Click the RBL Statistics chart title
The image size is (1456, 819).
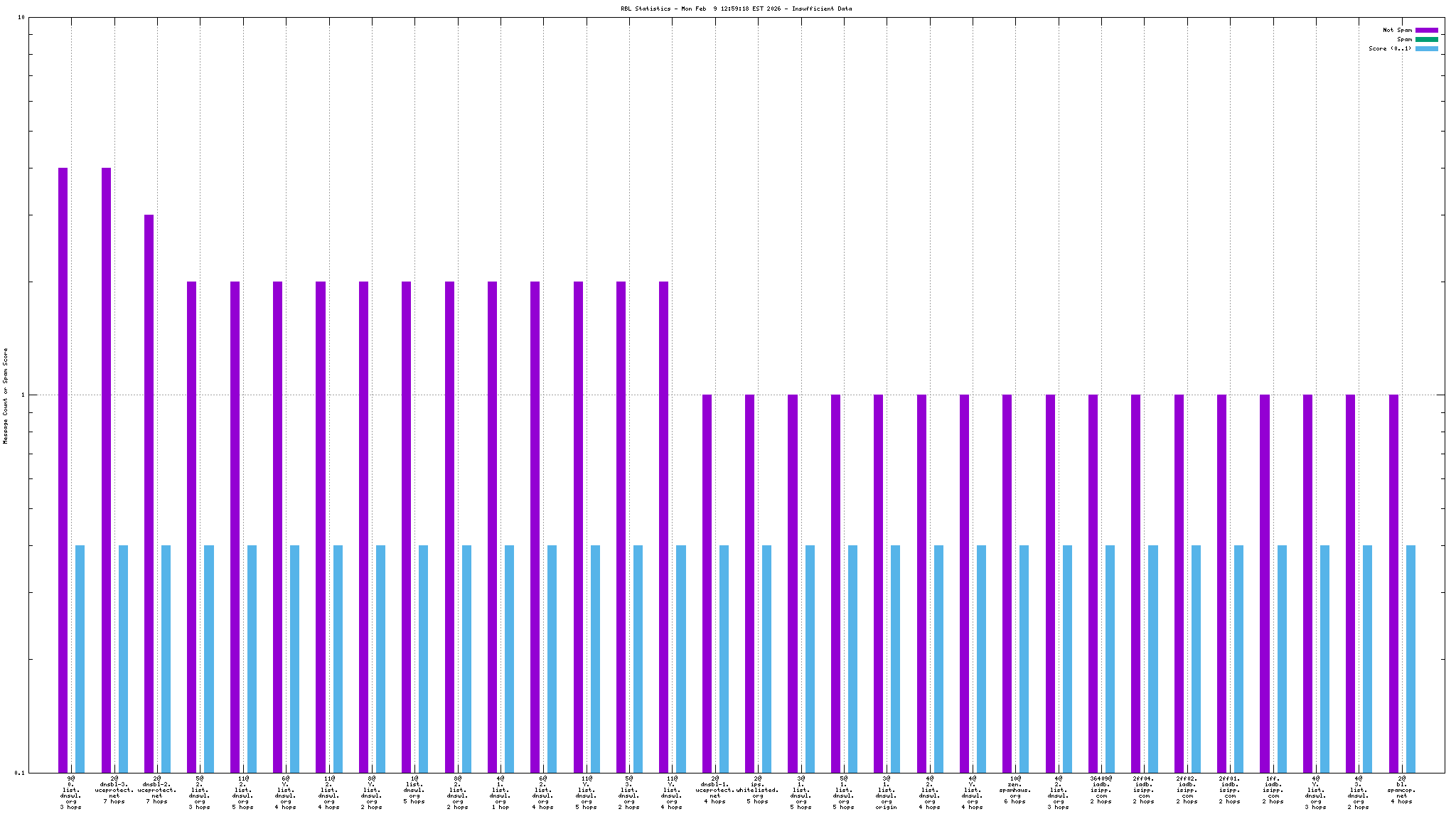coord(736,9)
